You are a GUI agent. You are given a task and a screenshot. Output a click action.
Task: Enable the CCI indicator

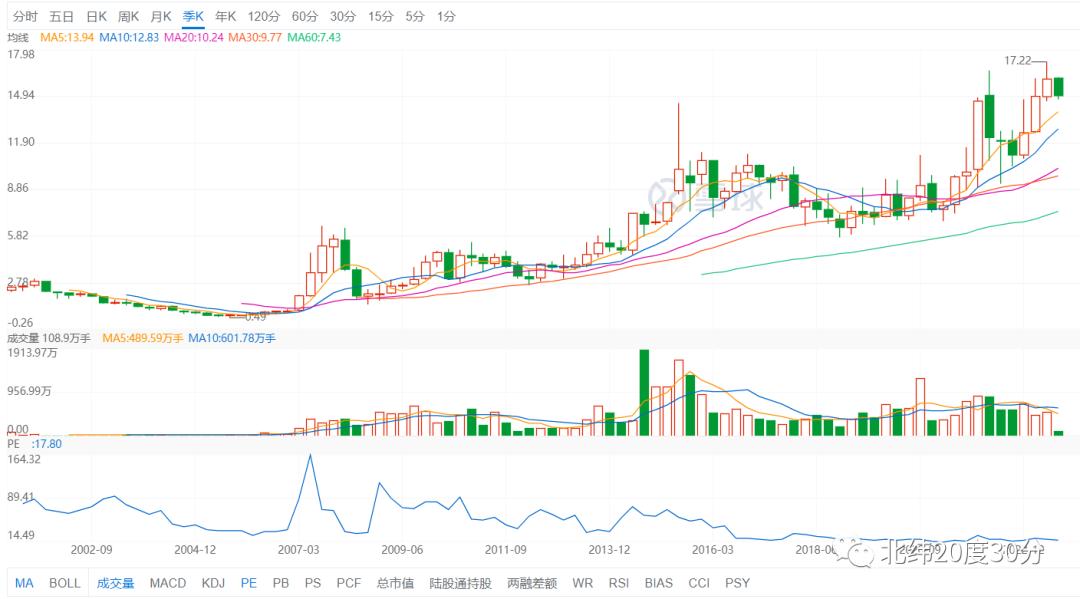(x=699, y=583)
